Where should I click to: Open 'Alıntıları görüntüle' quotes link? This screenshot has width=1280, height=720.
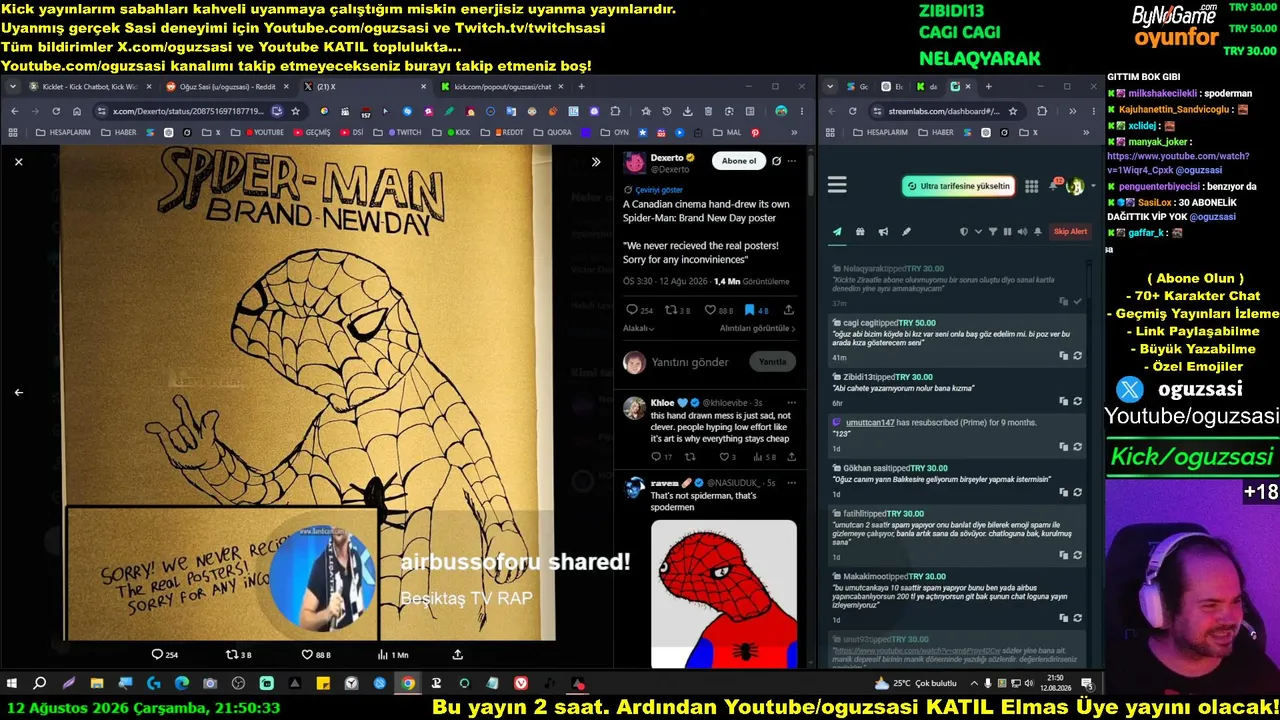pyautogui.click(x=757, y=328)
